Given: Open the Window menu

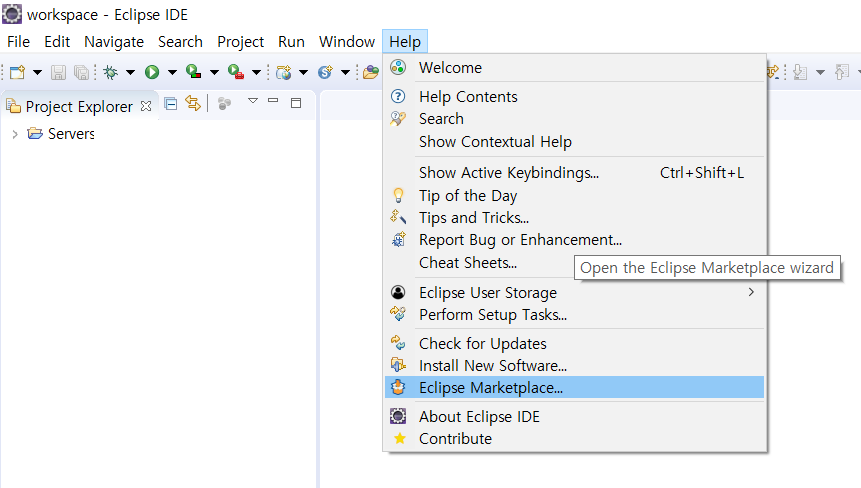Looking at the screenshot, I should point(346,42).
